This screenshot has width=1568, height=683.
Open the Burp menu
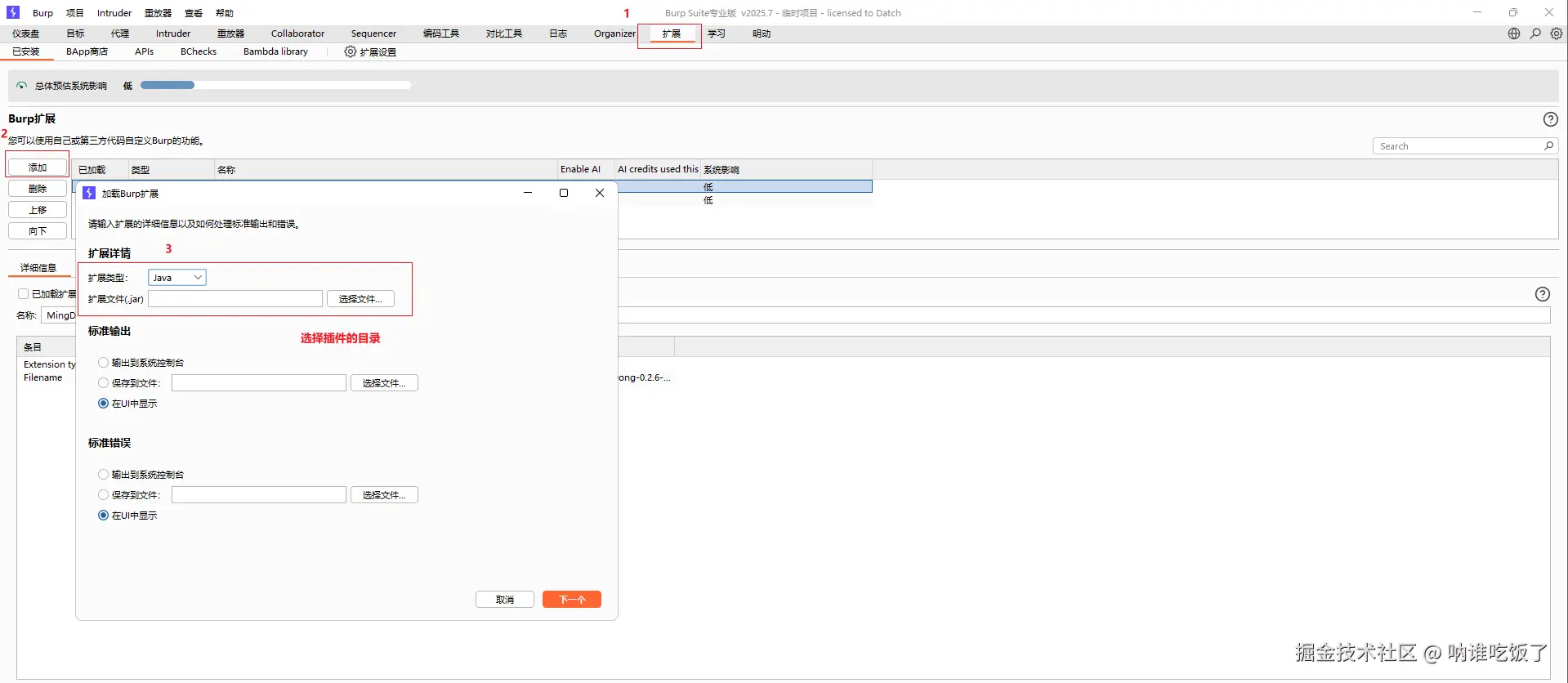42,13
